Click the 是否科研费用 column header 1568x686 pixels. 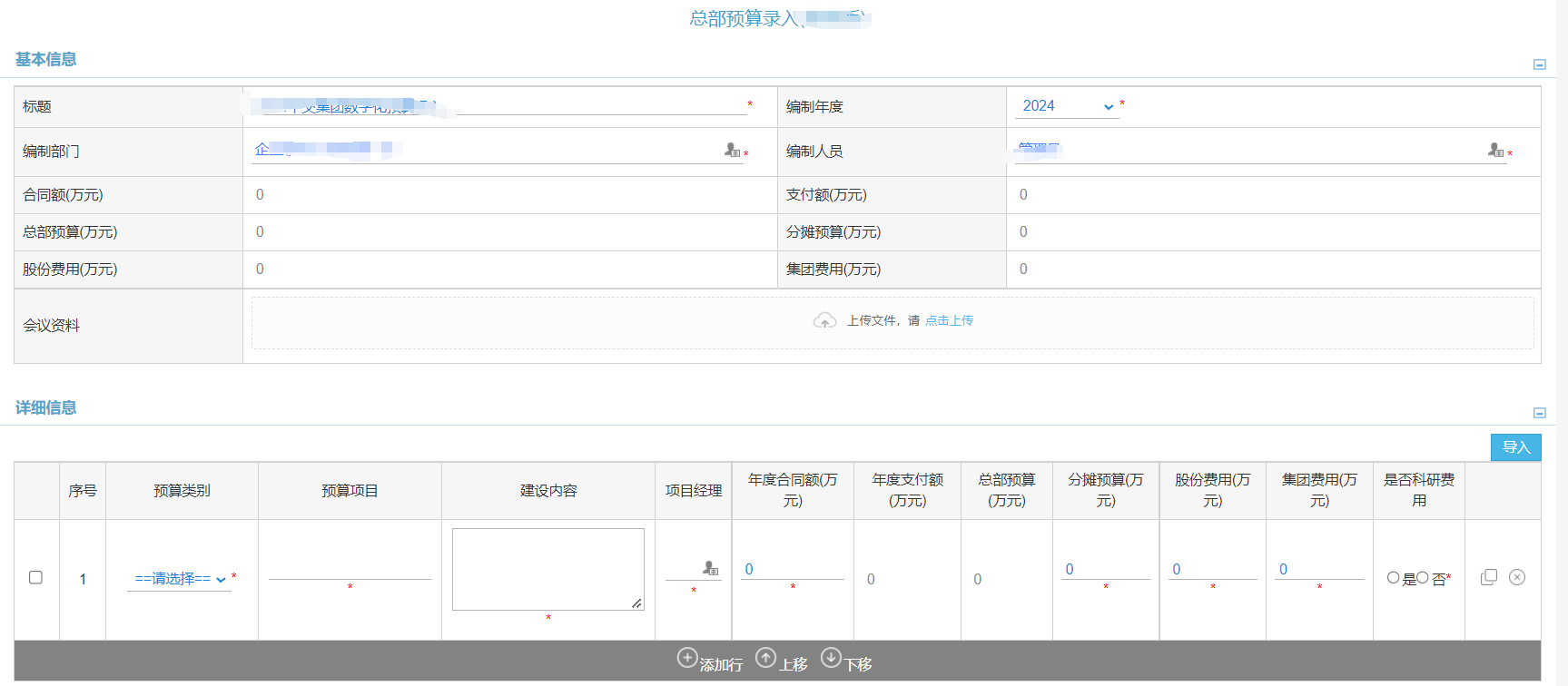1419,490
